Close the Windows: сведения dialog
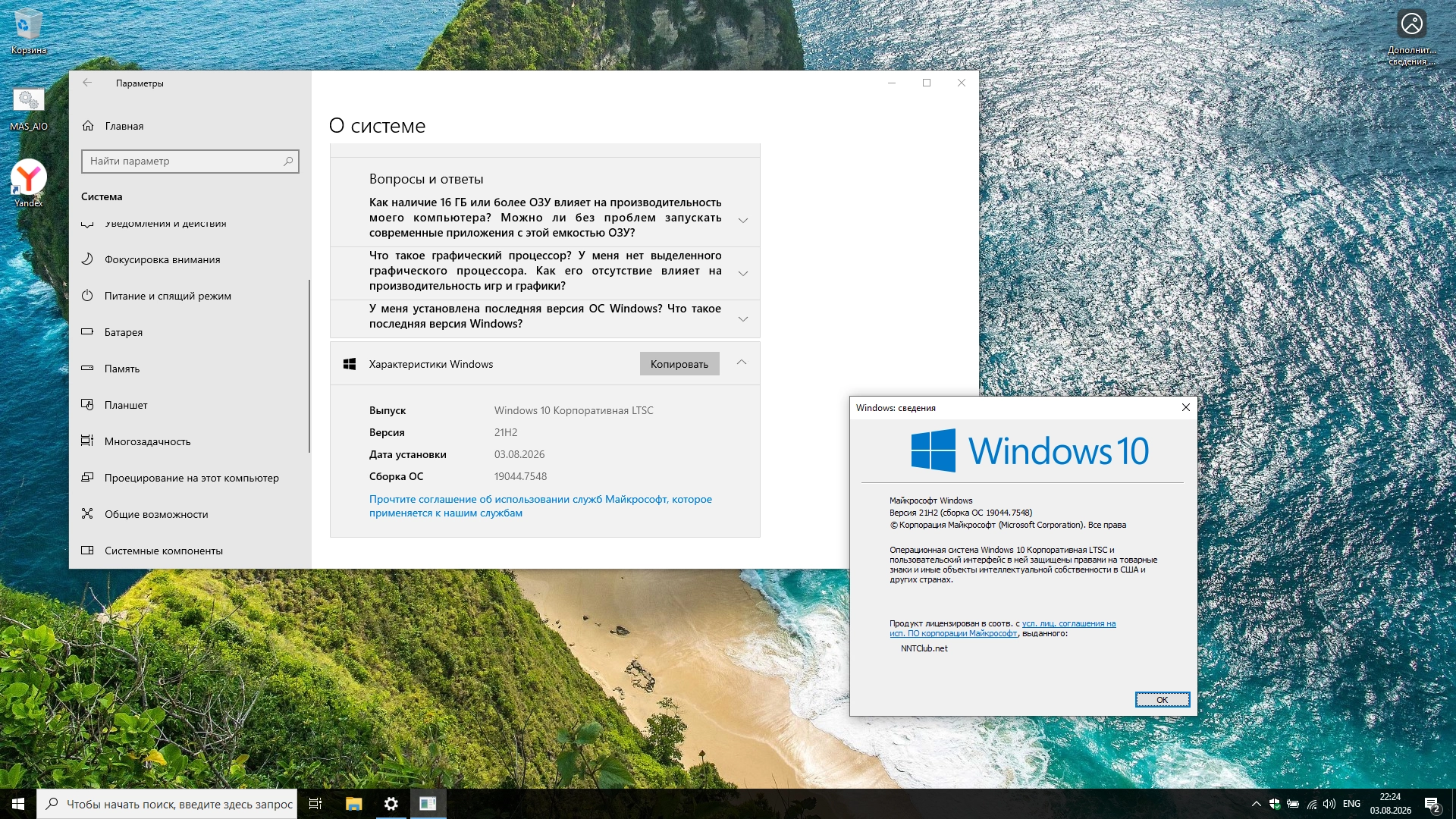1456x819 pixels. pyautogui.click(x=1186, y=407)
